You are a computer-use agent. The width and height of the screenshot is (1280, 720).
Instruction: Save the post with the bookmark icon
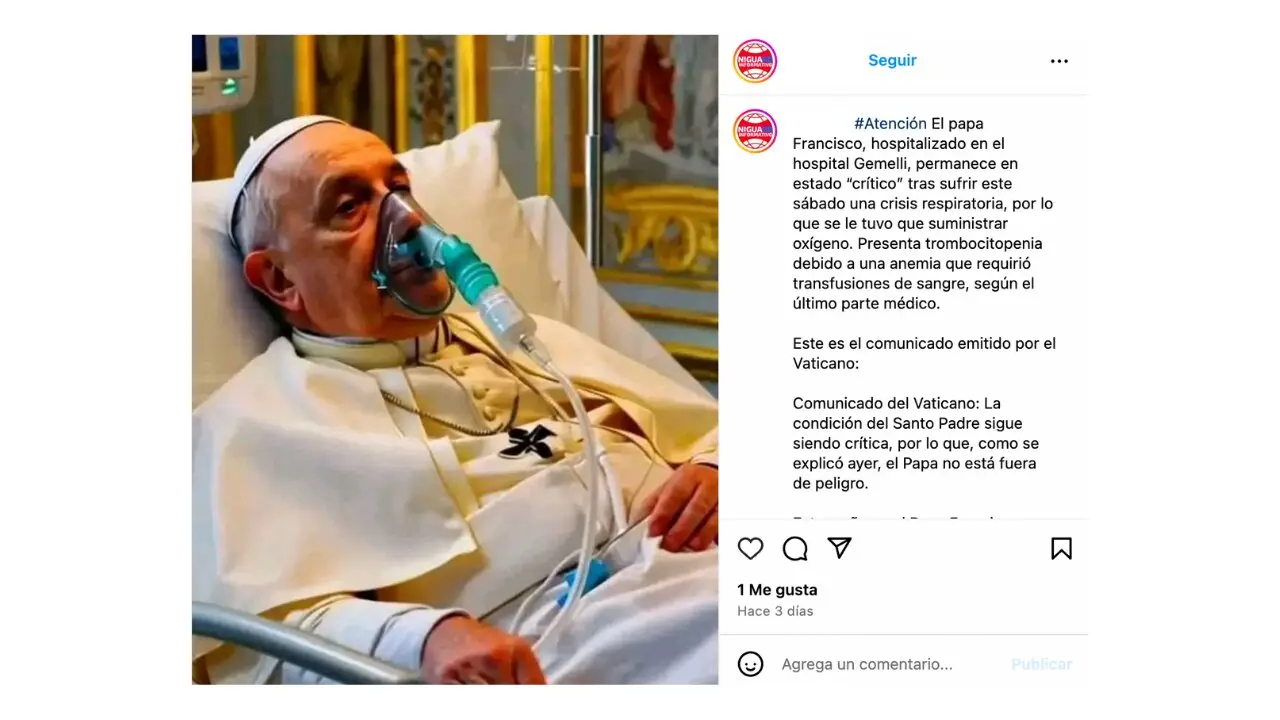pos(1061,548)
